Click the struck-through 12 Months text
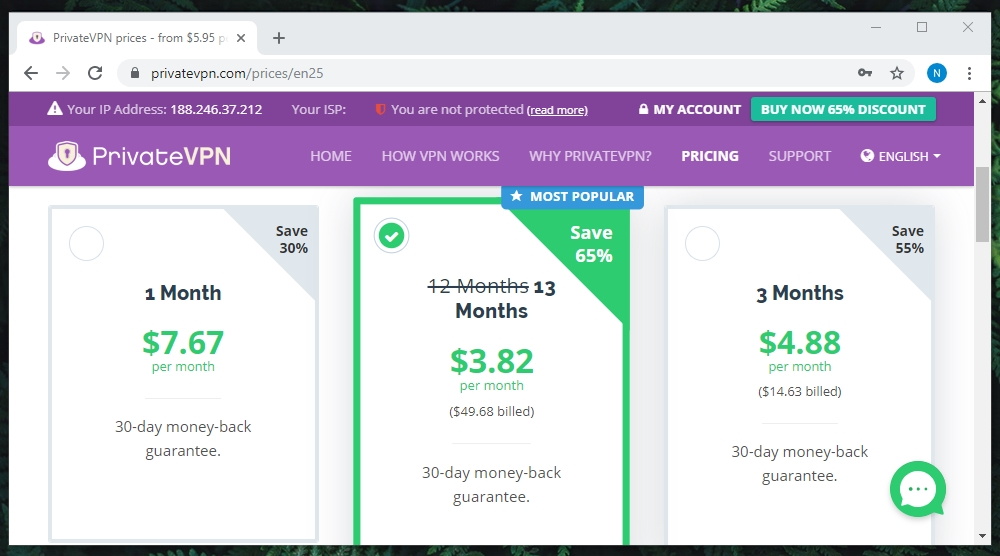1000x556 pixels. (478, 286)
